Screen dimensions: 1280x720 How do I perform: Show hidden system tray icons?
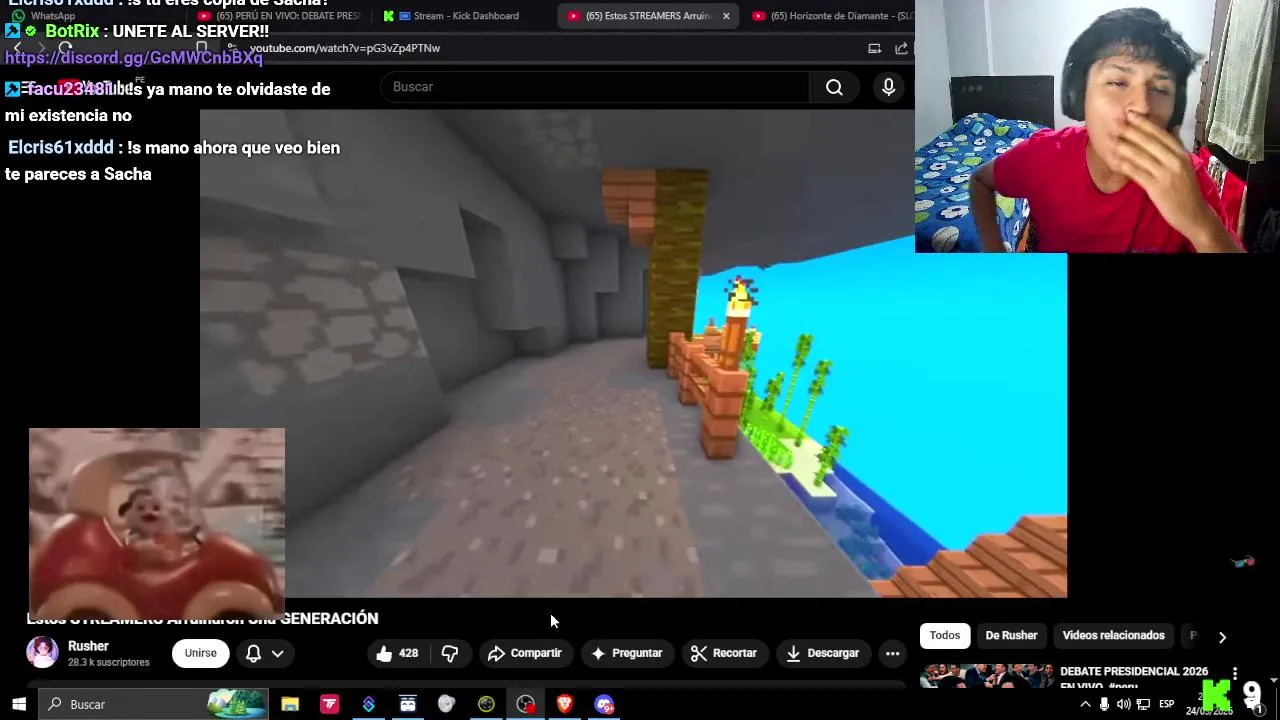tap(1085, 704)
